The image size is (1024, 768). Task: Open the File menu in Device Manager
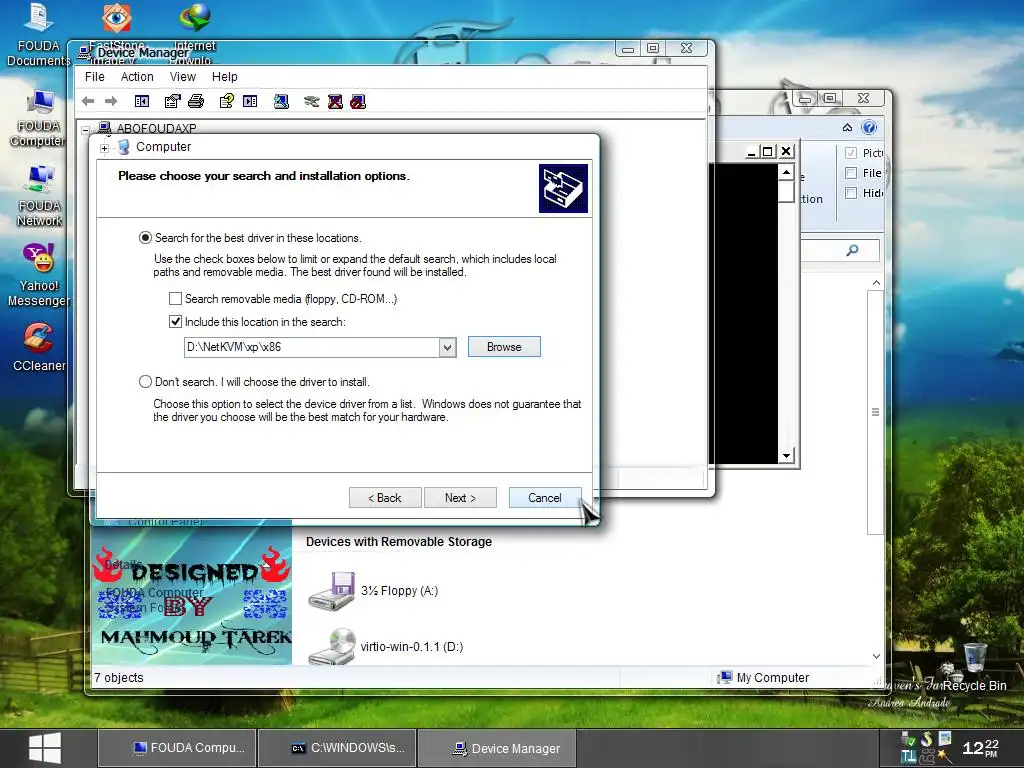[95, 76]
